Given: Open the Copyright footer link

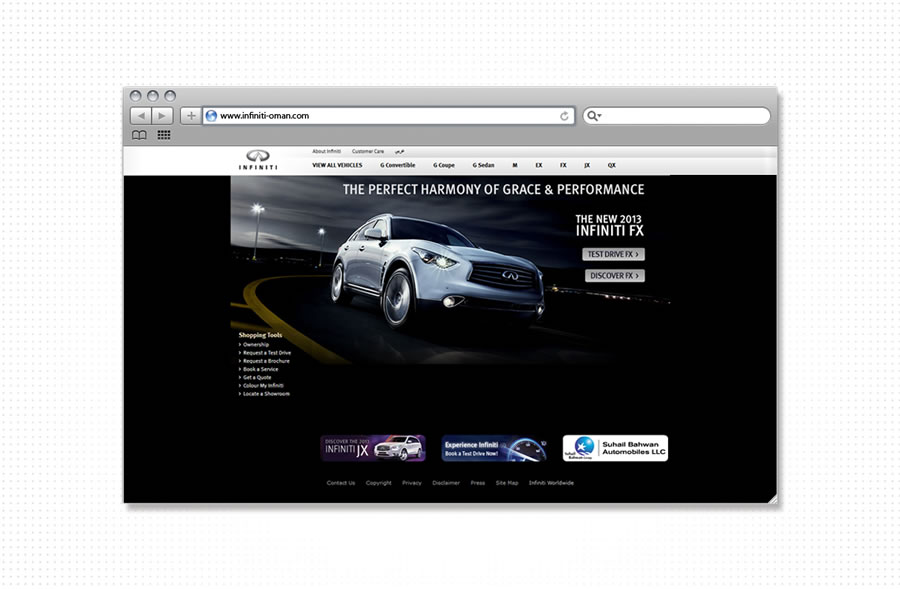Looking at the screenshot, I should pos(379,483).
